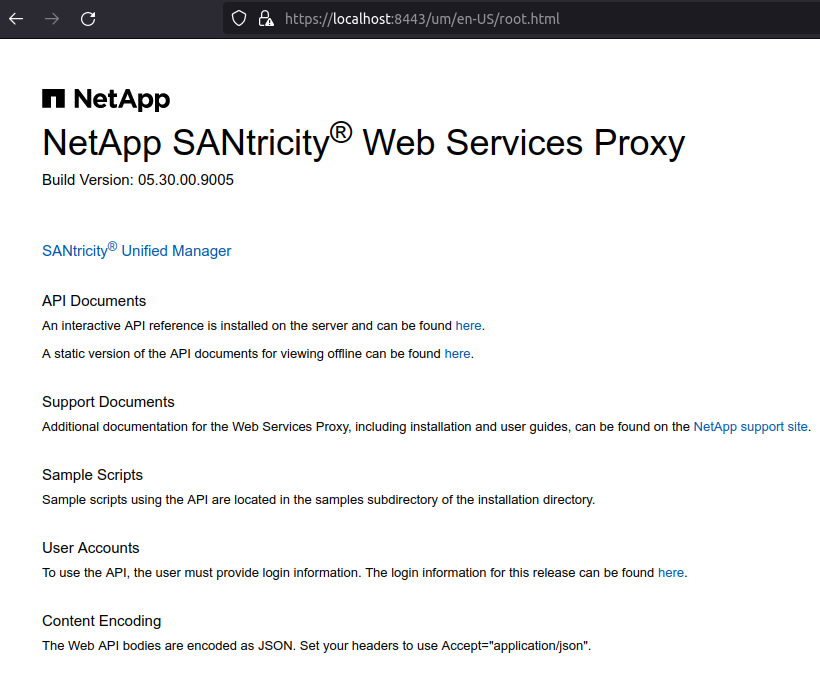
Task: Open the static API documents 'here' link
Action: click(x=457, y=354)
